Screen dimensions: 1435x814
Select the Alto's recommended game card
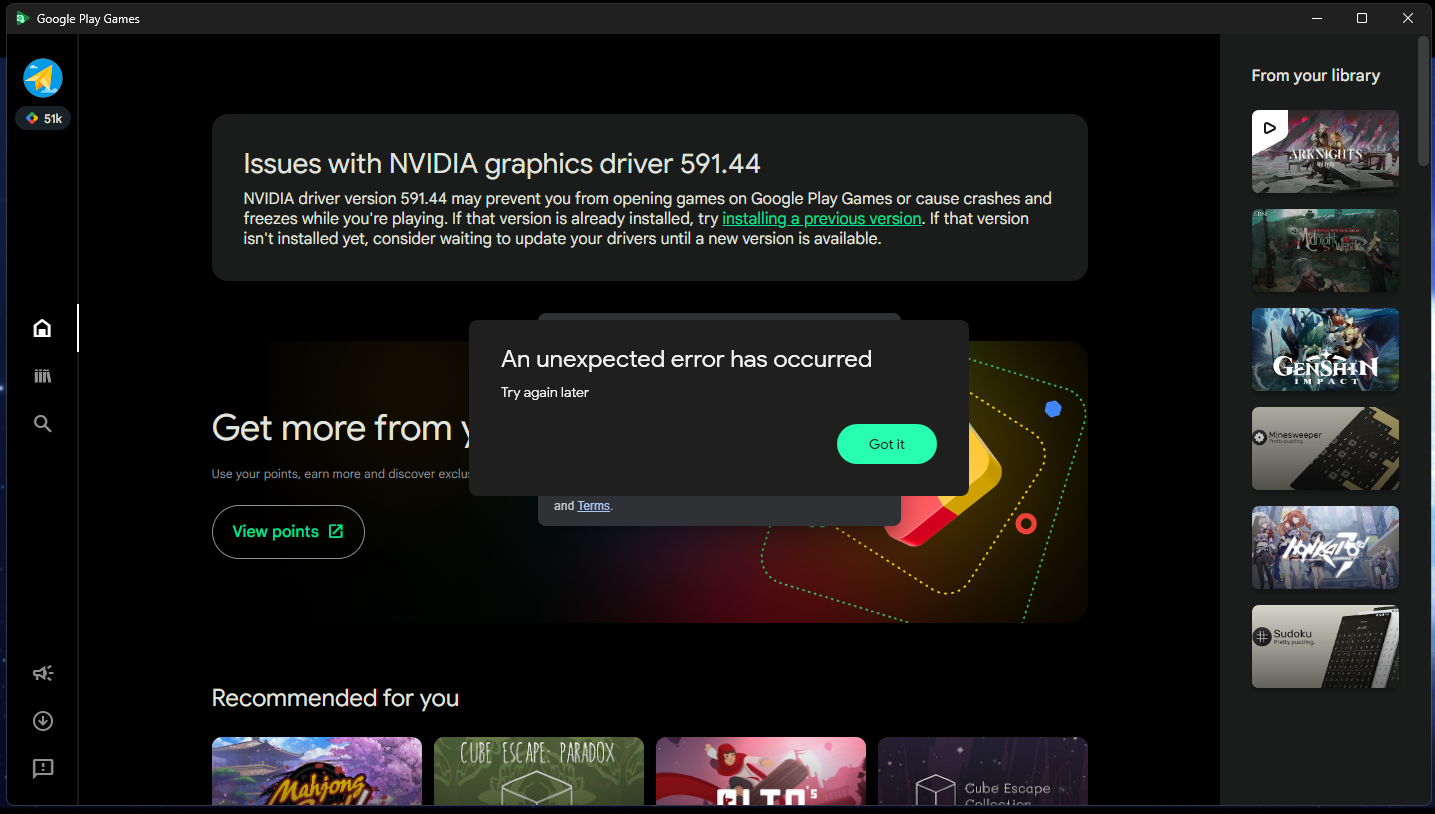(x=761, y=771)
